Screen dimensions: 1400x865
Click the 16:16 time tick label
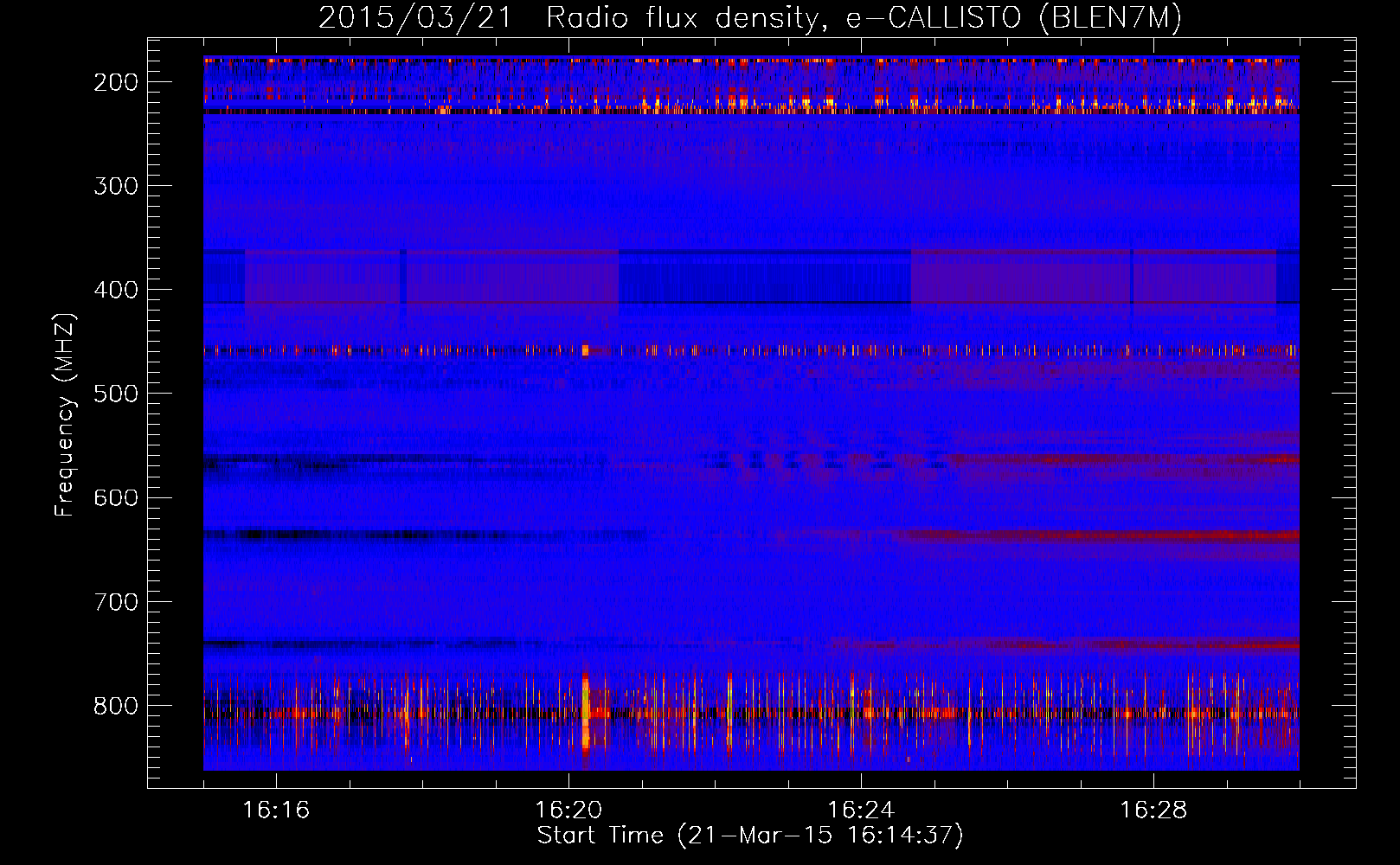click(276, 811)
